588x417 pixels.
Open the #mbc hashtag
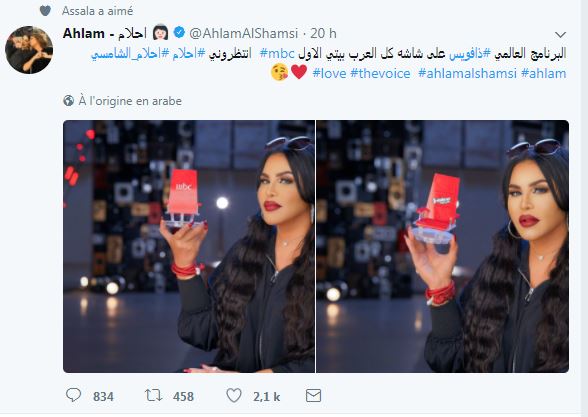tap(277, 53)
